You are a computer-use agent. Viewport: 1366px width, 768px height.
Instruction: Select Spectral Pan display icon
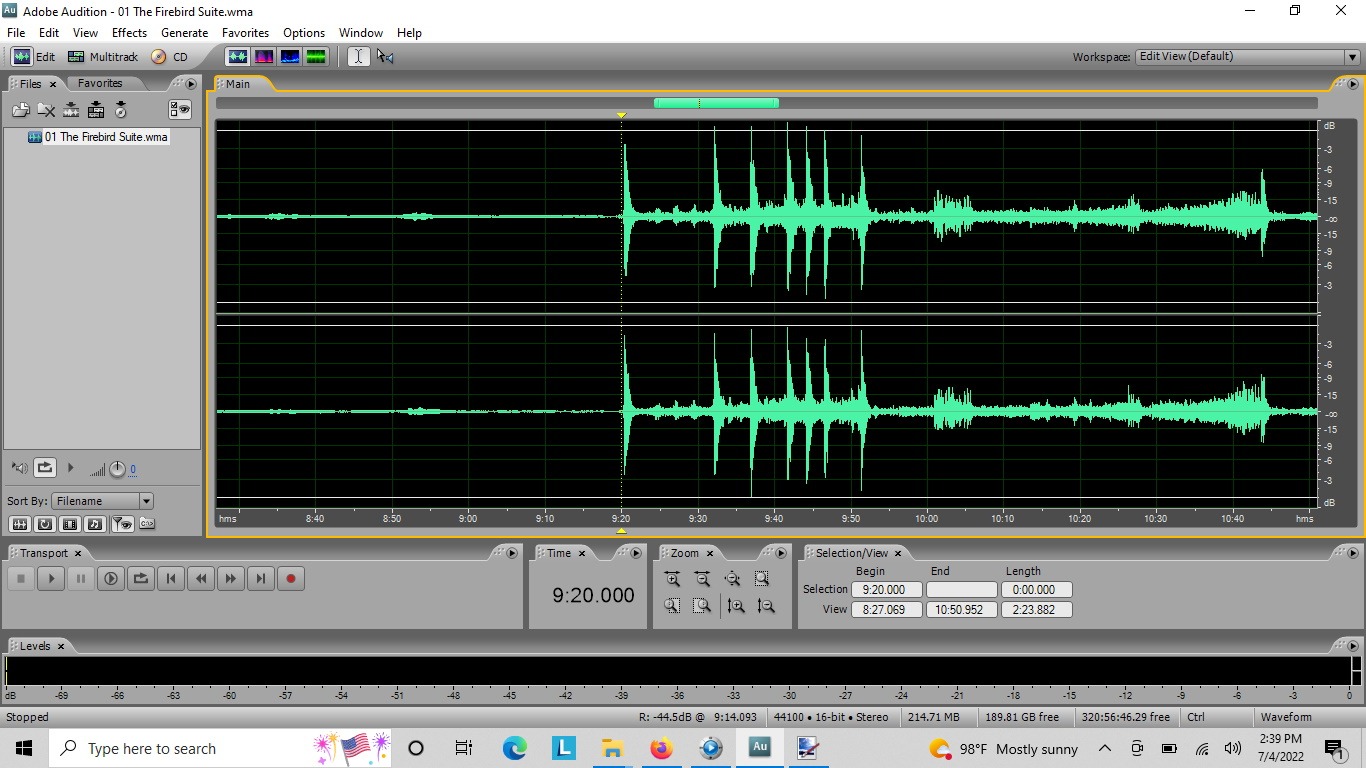pyautogui.click(x=290, y=57)
